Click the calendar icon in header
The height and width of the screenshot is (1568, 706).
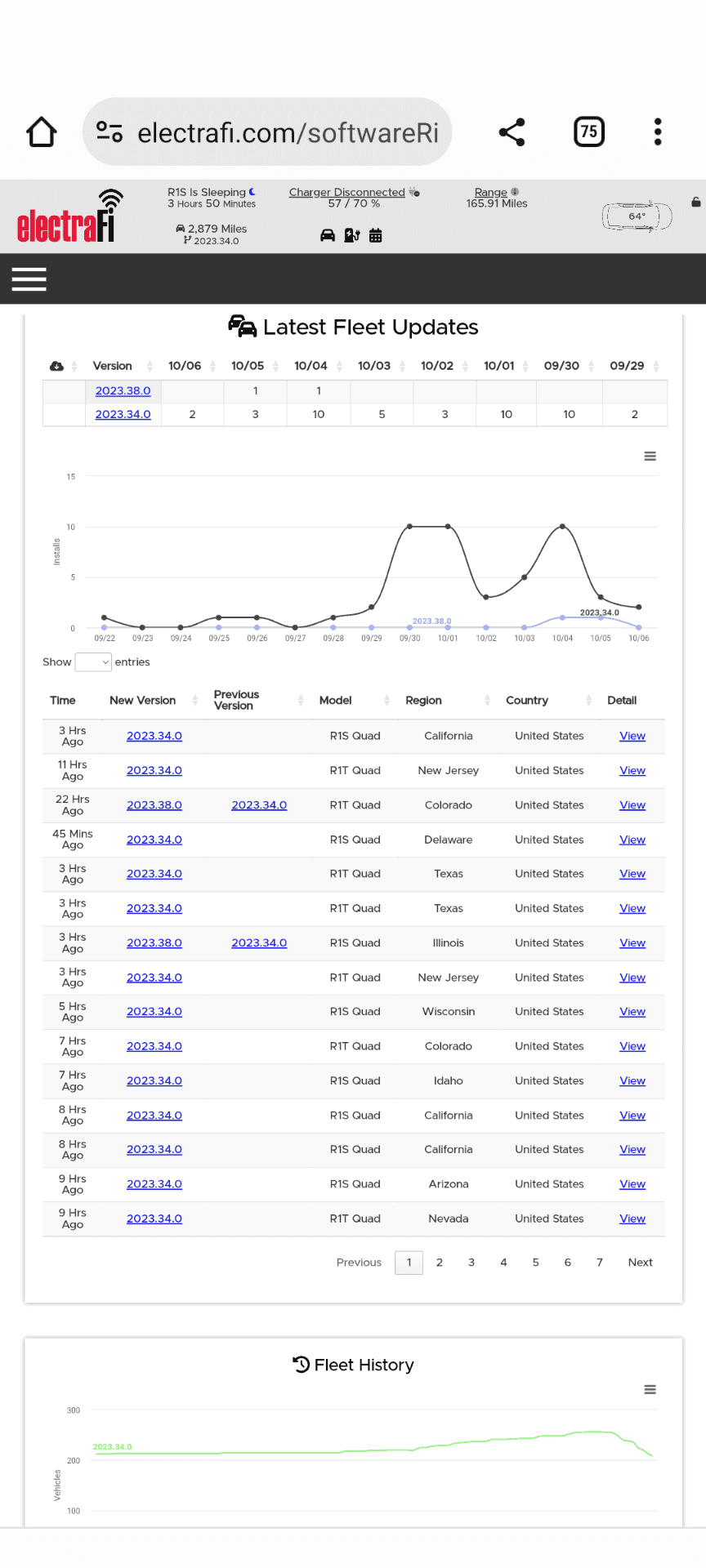376,235
